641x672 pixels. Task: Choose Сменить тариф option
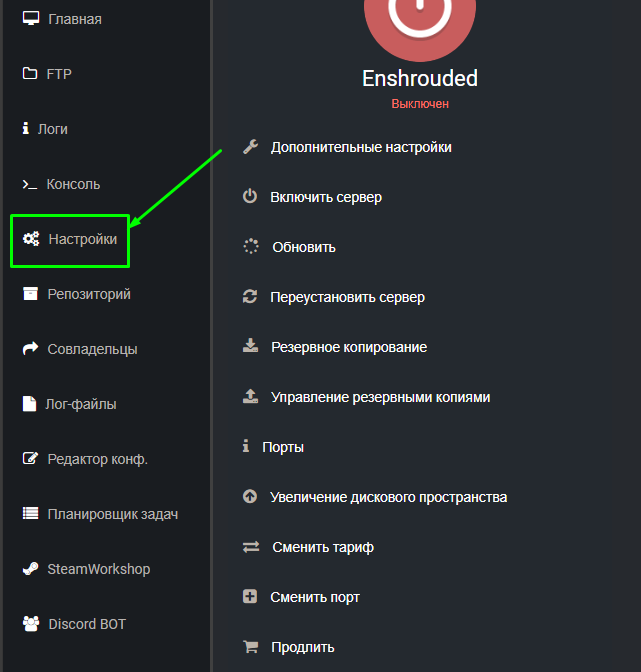tap(322, 547)
